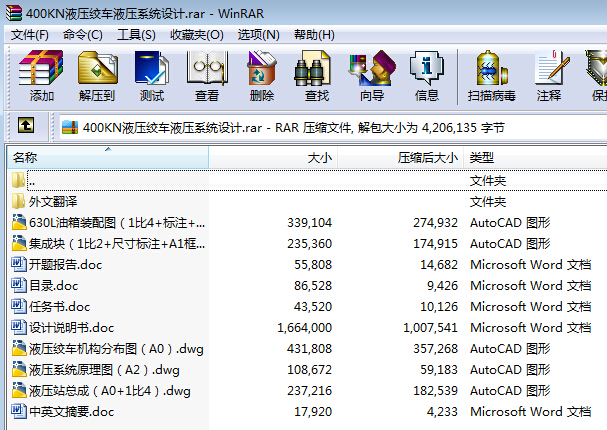This screenshot has width=607, height=430.
Task: Launch the Wizard (向导) tool
Action: pos(372,68)
